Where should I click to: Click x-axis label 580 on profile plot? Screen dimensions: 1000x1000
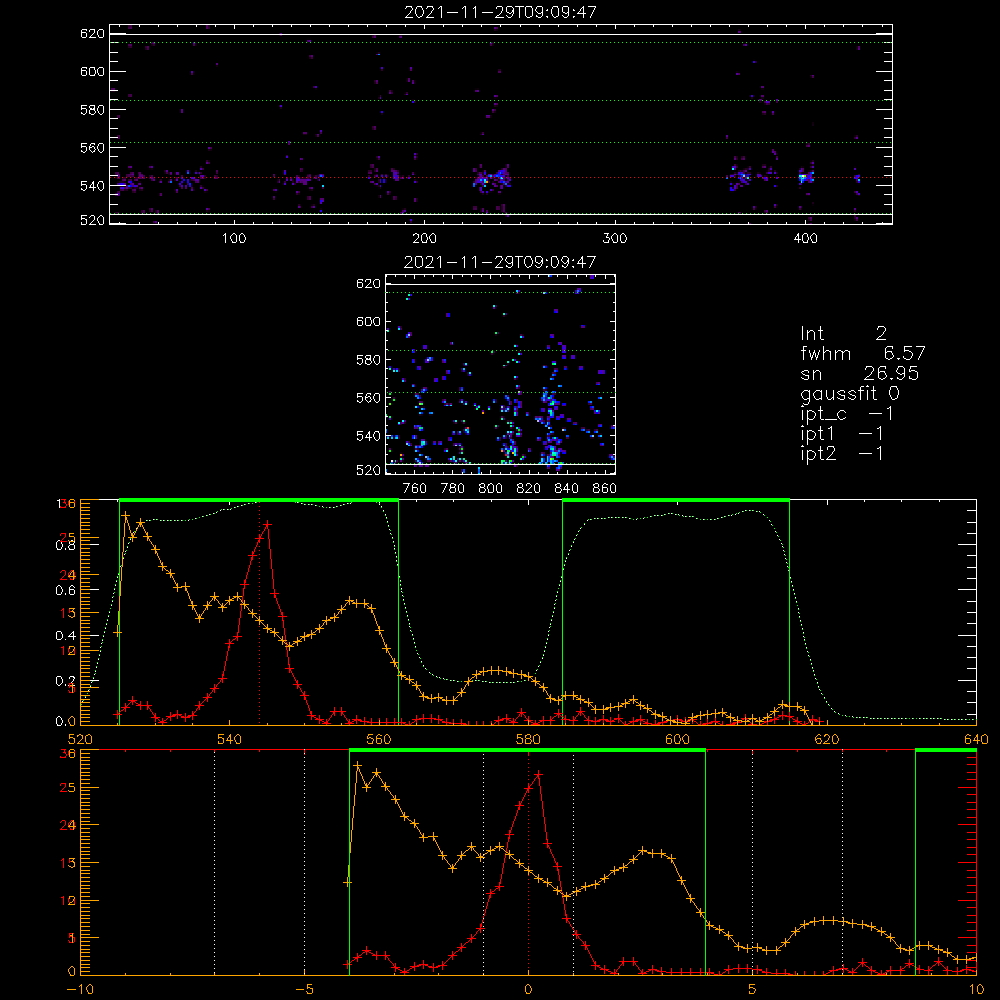click(x=528, y=739)
